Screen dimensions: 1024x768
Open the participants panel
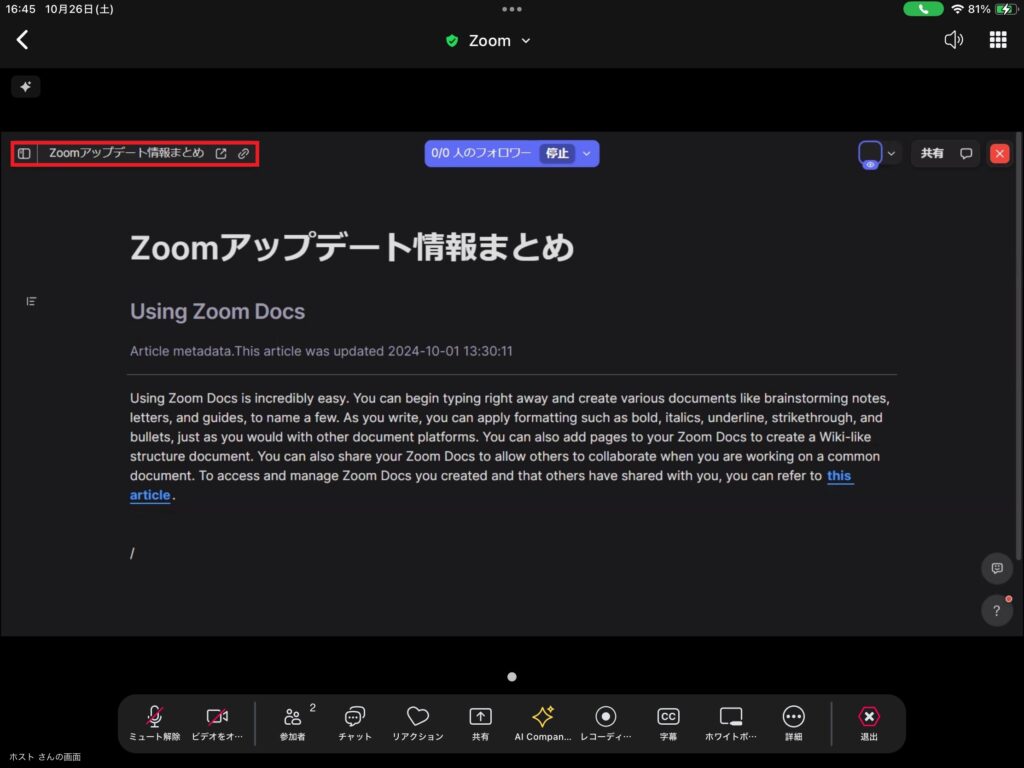(x=293, y=722)
